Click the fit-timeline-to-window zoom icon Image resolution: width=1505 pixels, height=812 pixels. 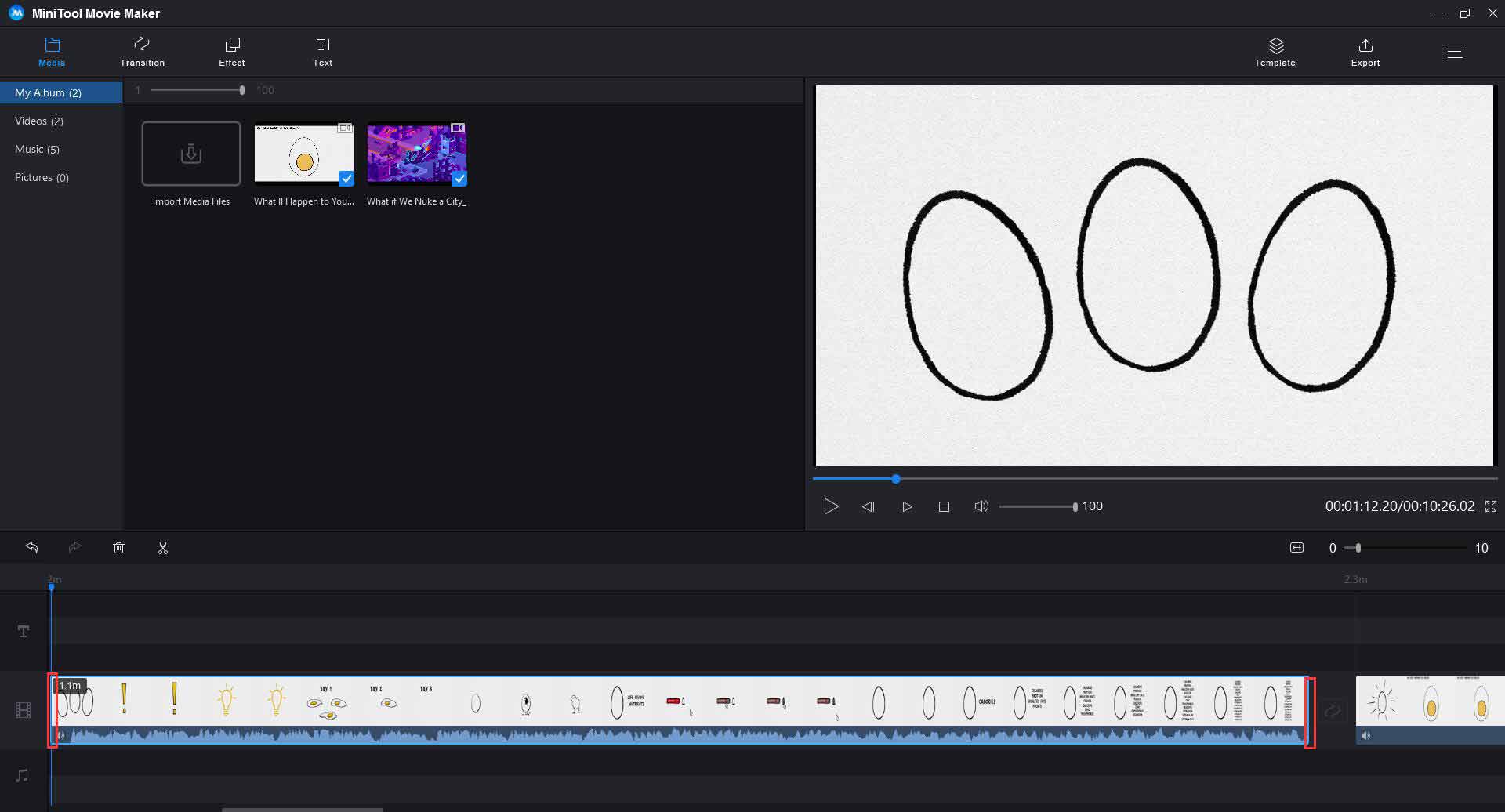[x=1296, y=547]
